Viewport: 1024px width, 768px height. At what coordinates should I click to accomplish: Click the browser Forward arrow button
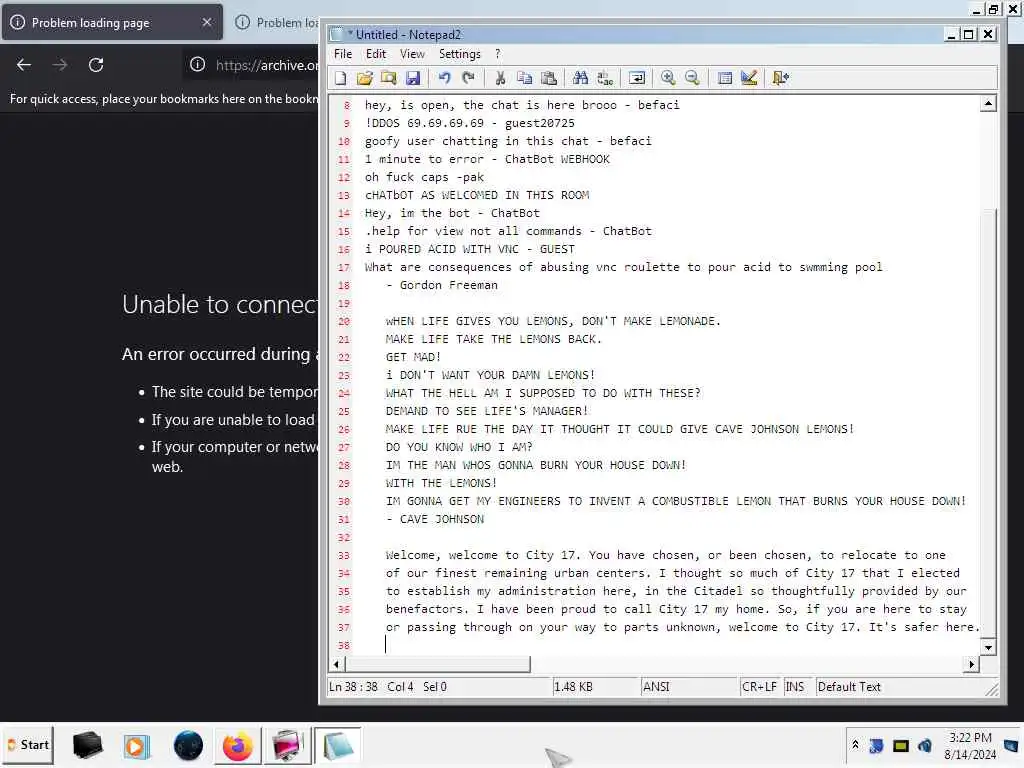[60, 65]
